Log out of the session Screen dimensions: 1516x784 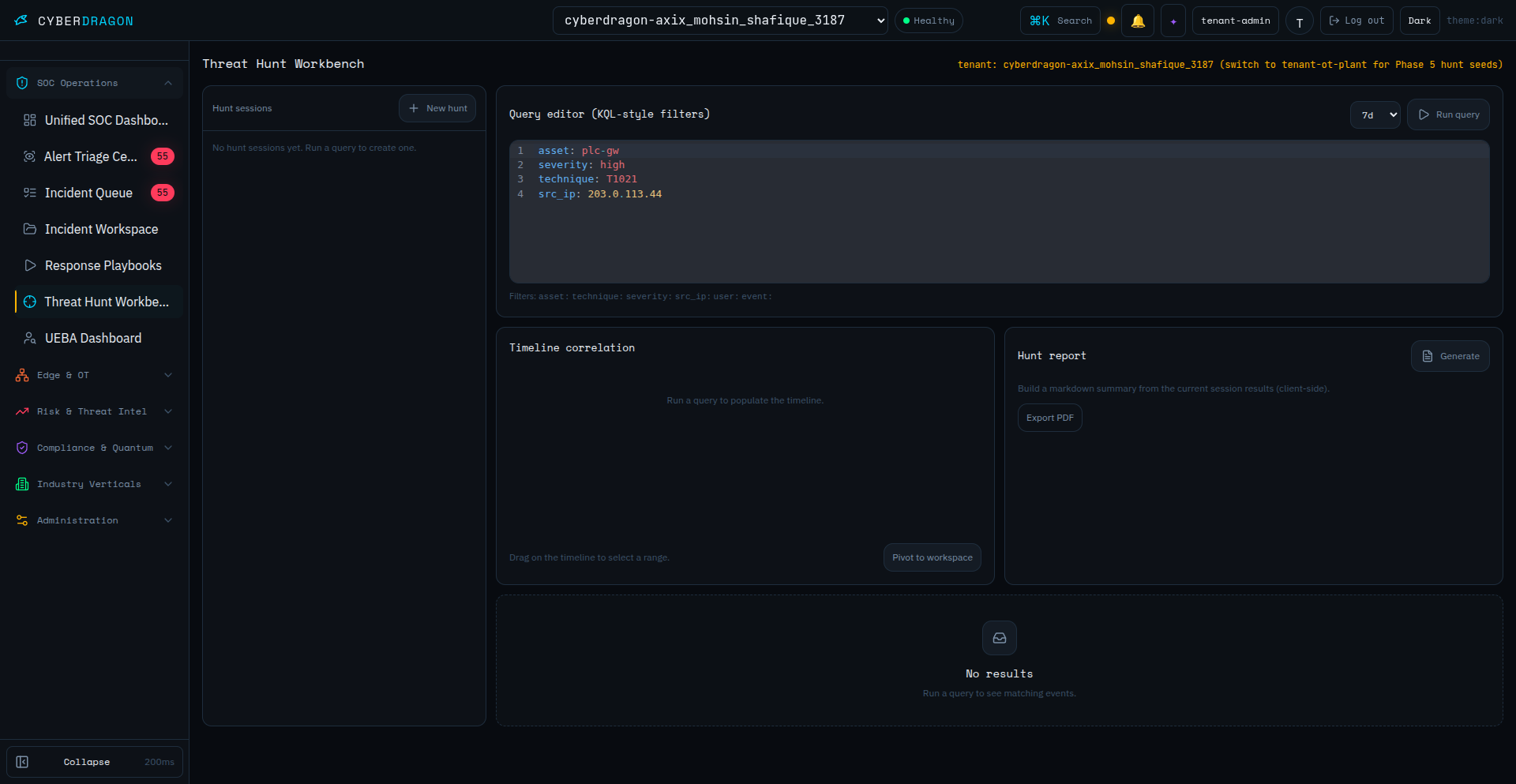coord(1357,21)
